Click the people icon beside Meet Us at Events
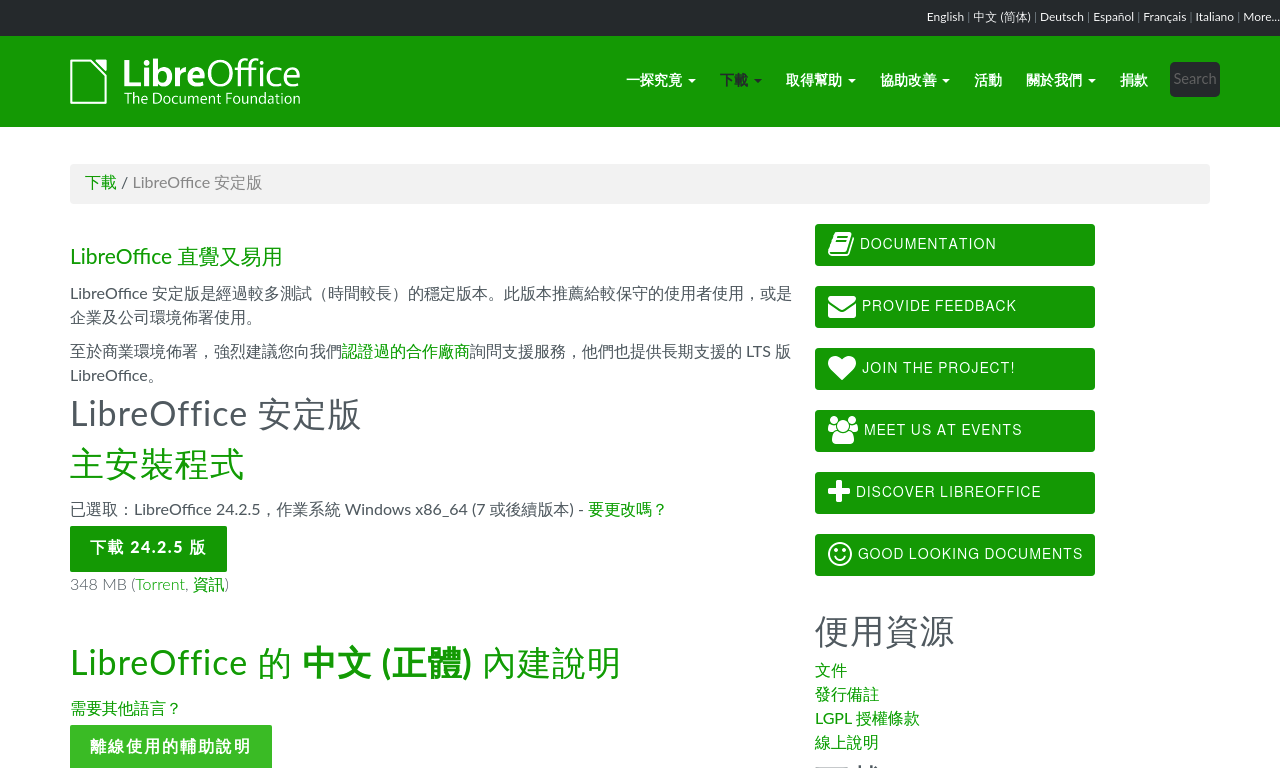This screenshot has height=768, width=1280. tap(843, 430)
